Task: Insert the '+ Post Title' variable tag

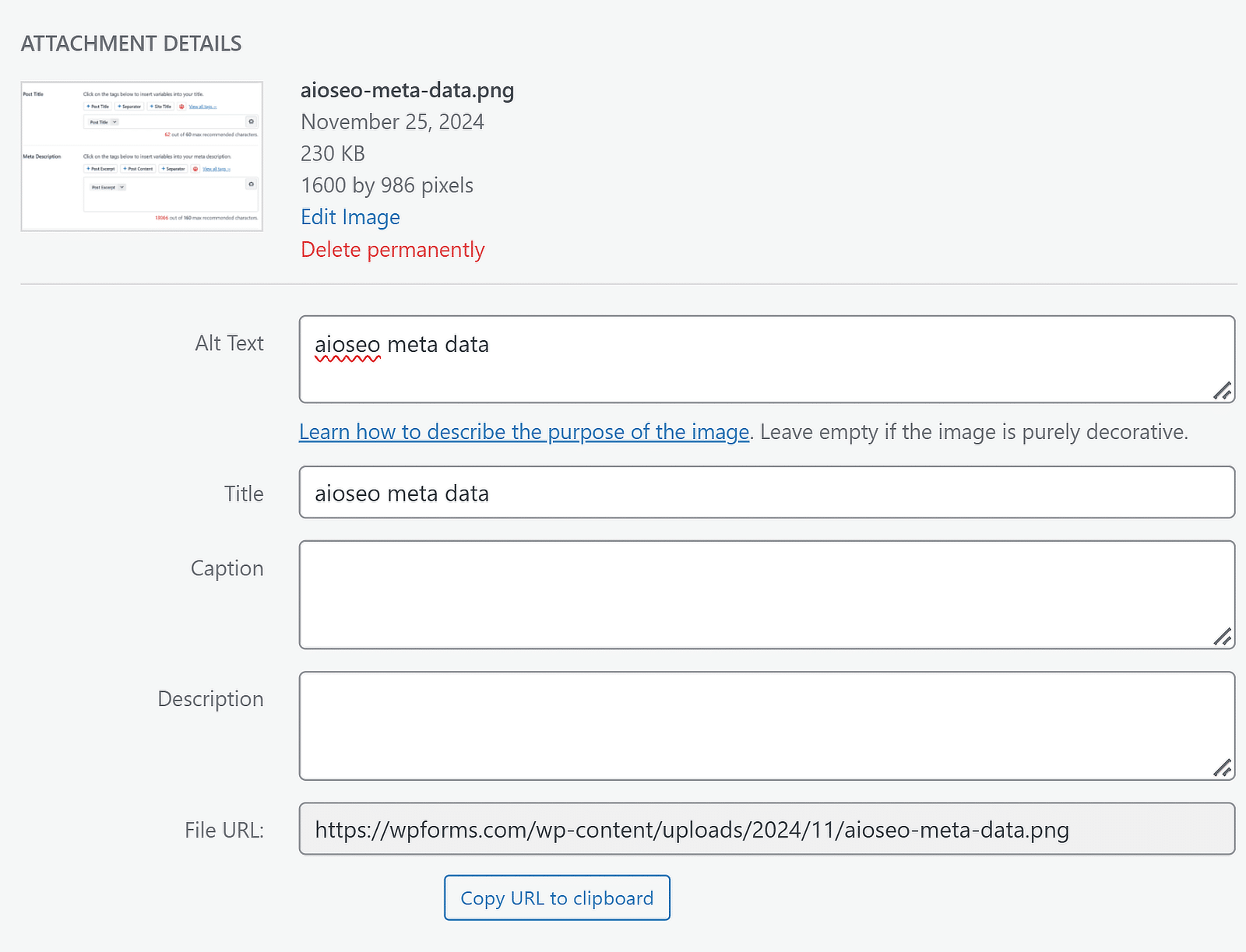Action: pos(97,107)
